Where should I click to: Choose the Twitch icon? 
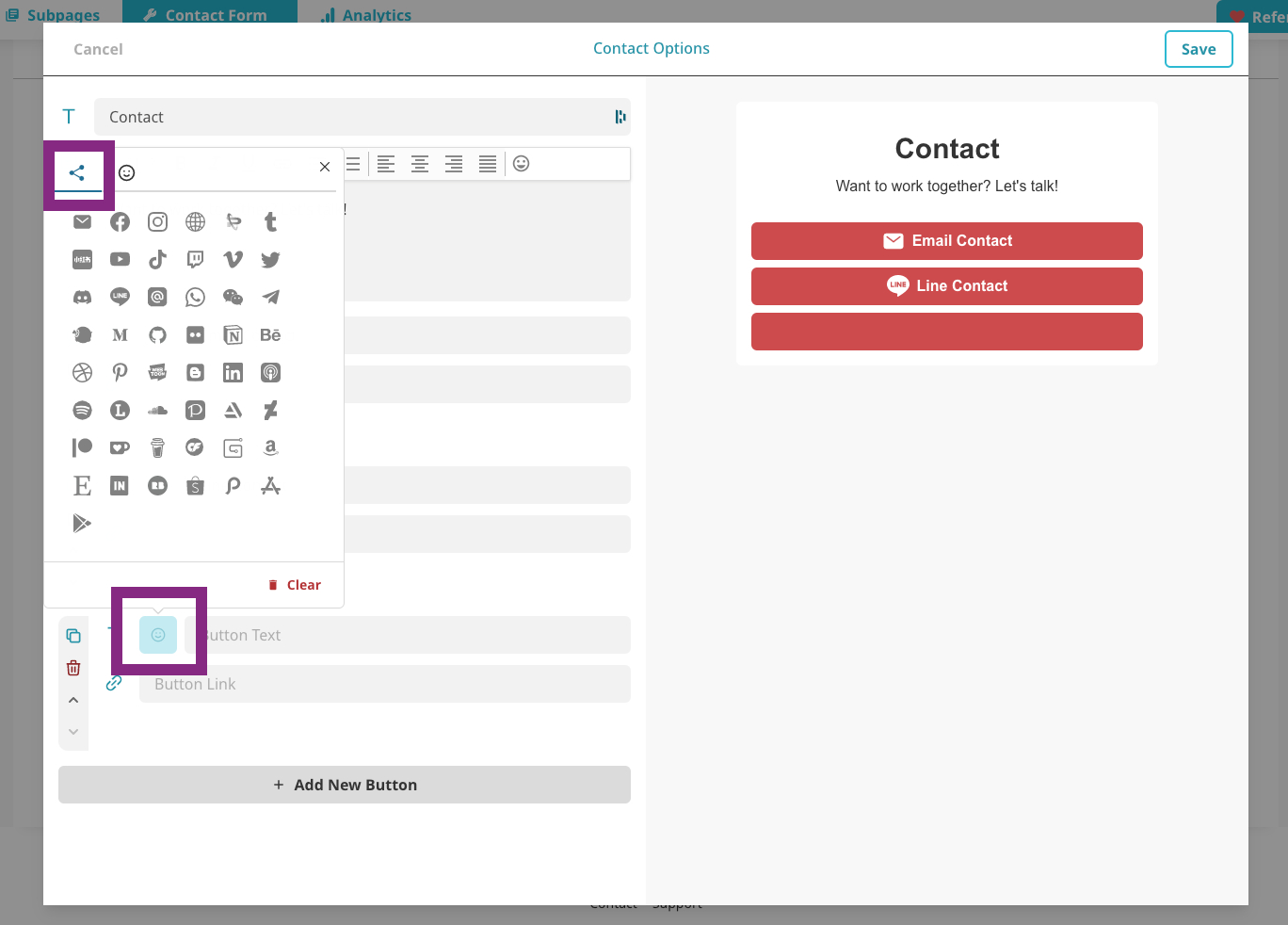pos(196,260)
